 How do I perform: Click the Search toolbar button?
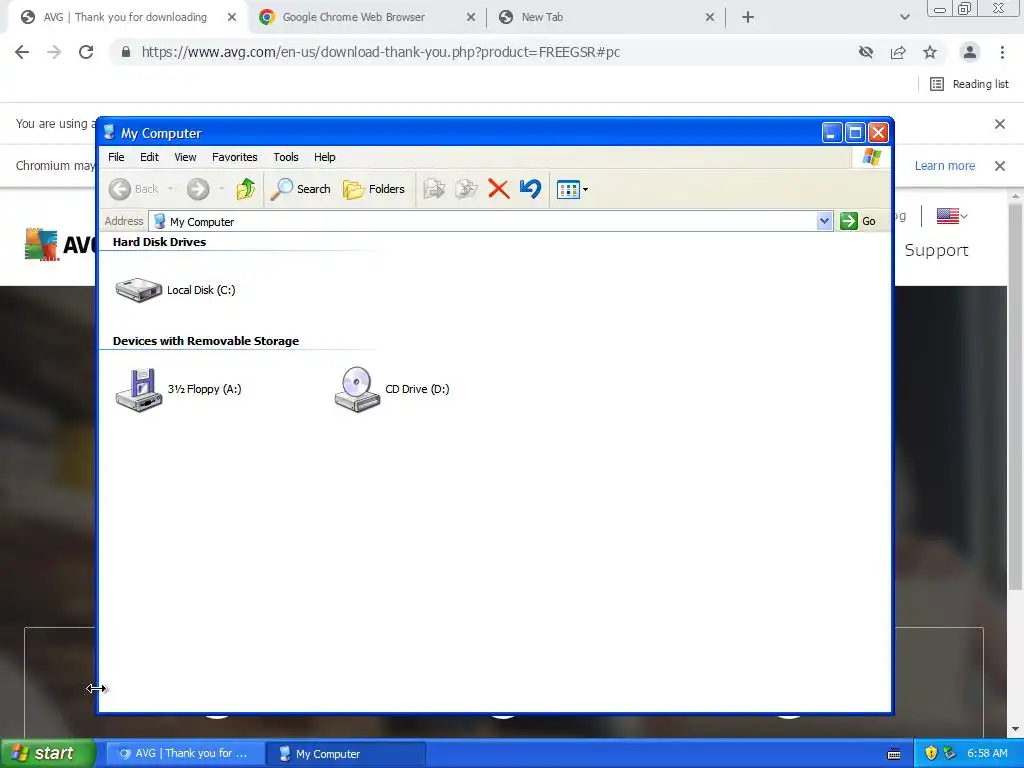click(301, 189)
